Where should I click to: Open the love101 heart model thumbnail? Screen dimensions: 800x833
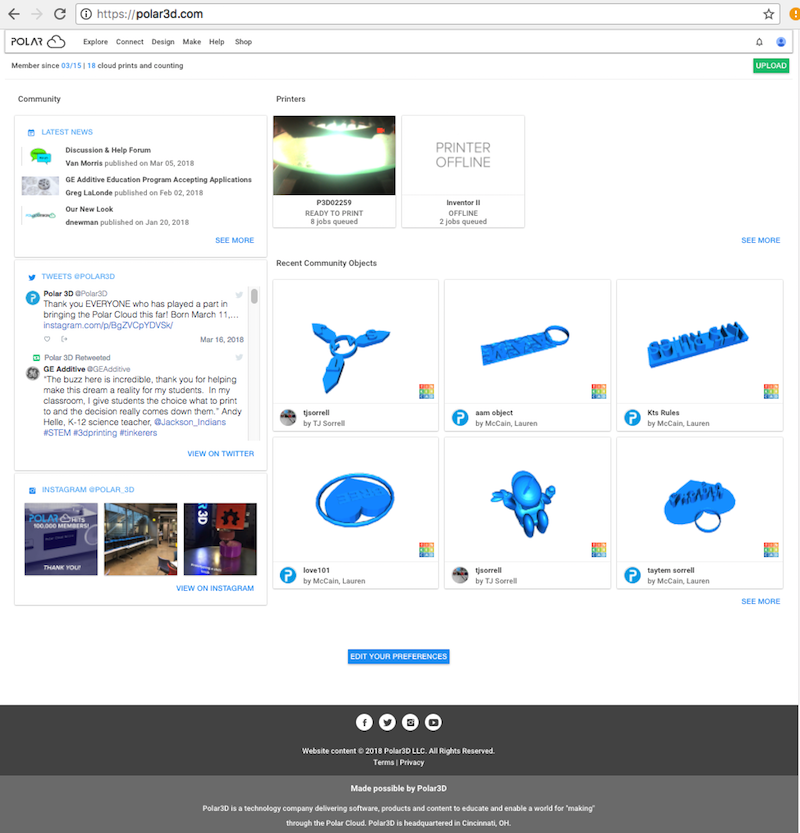[x=355, y=499]
